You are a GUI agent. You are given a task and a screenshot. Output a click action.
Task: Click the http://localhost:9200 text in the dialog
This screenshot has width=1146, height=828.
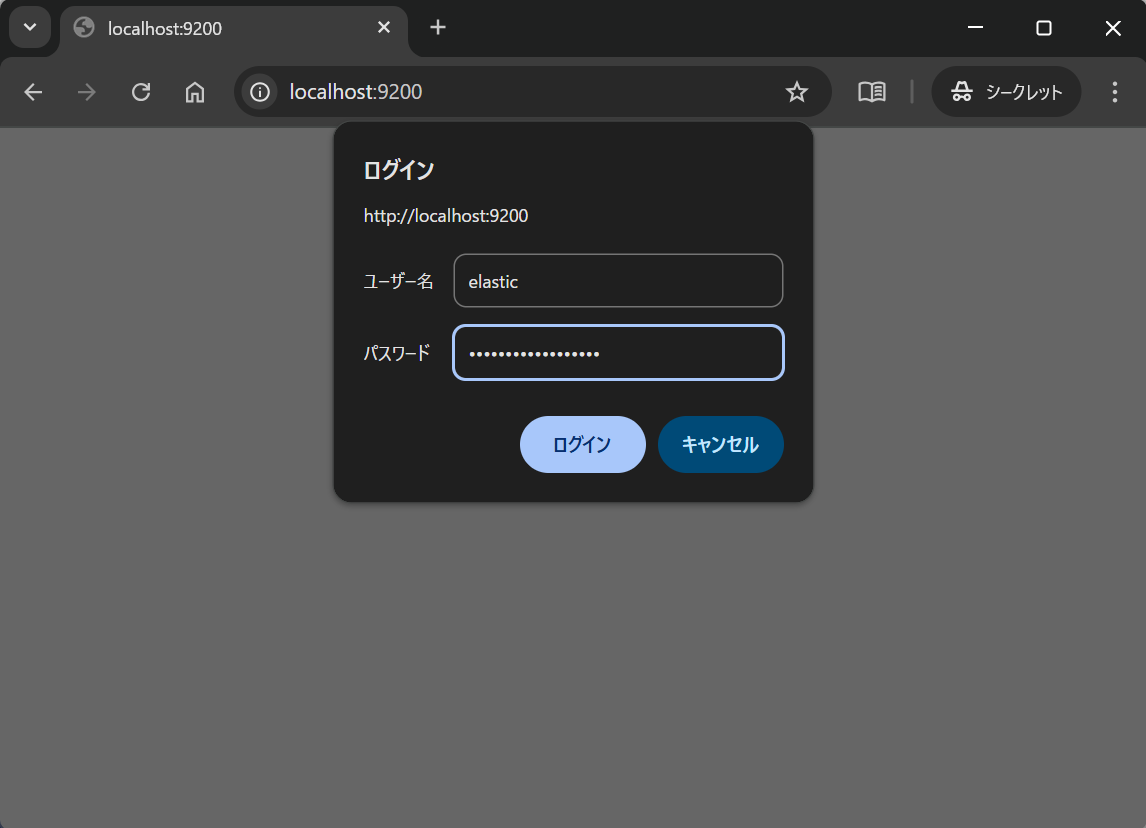[x=446, y=215]
